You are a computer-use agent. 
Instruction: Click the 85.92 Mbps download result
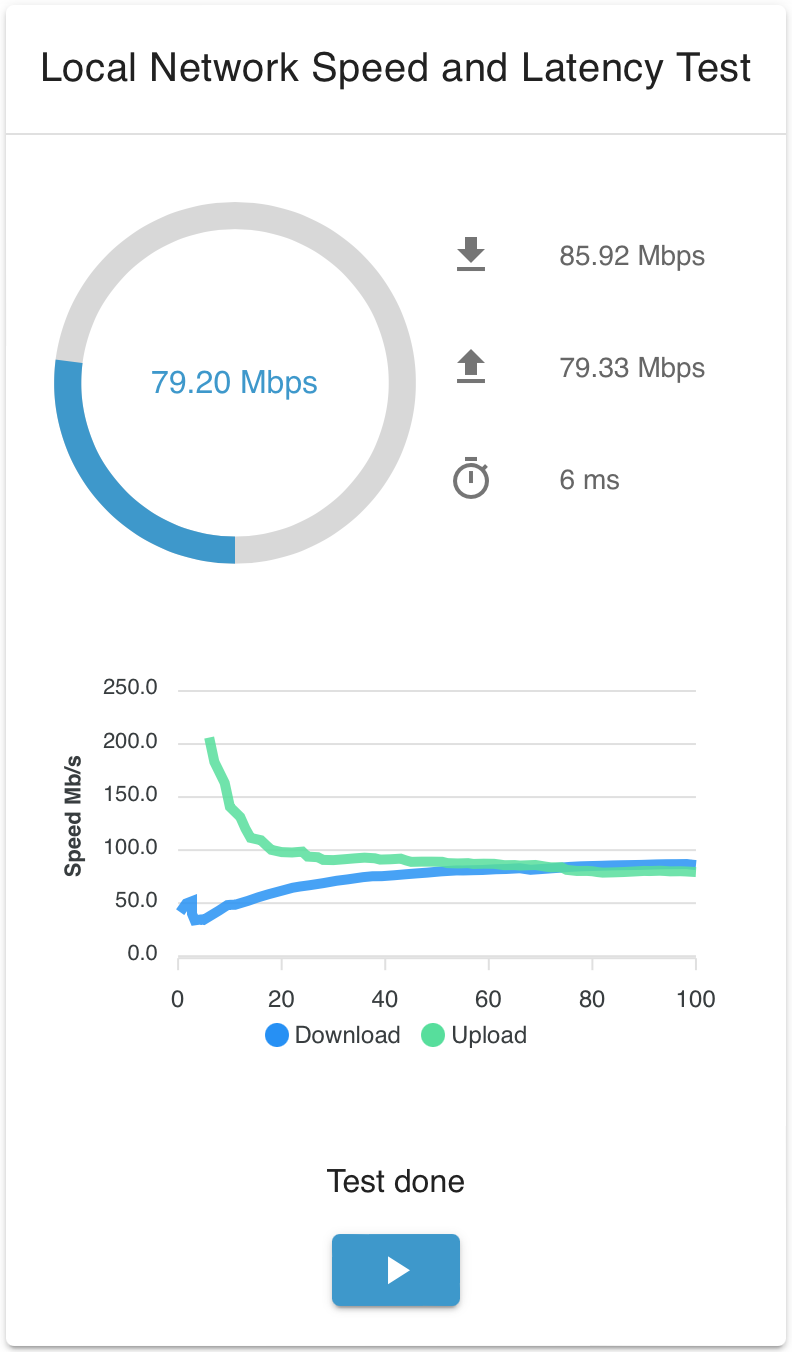pyautogui.click(x=631, y=255)
